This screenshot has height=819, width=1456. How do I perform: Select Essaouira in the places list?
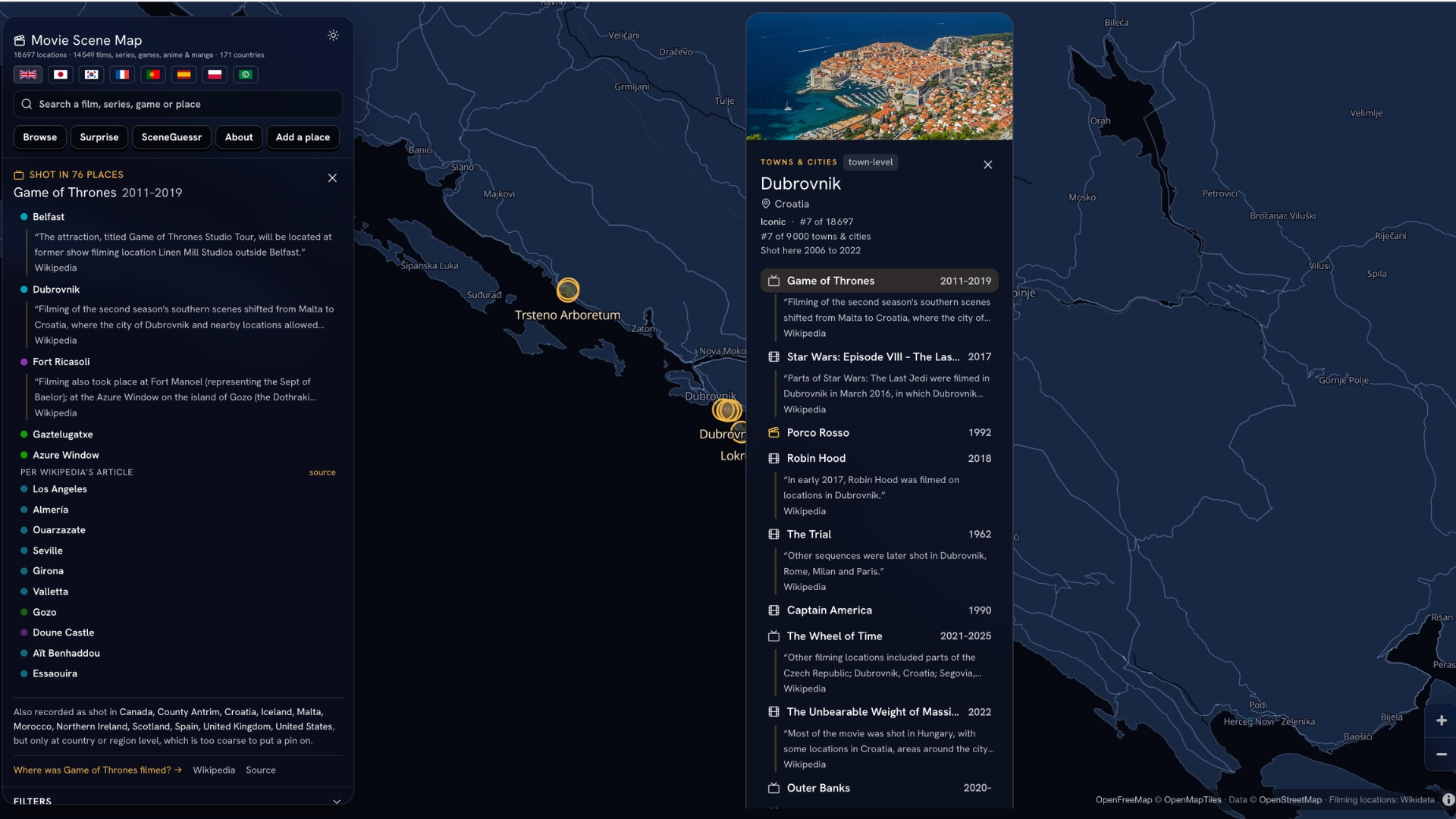pyautogui.click(x=55, y=673)
